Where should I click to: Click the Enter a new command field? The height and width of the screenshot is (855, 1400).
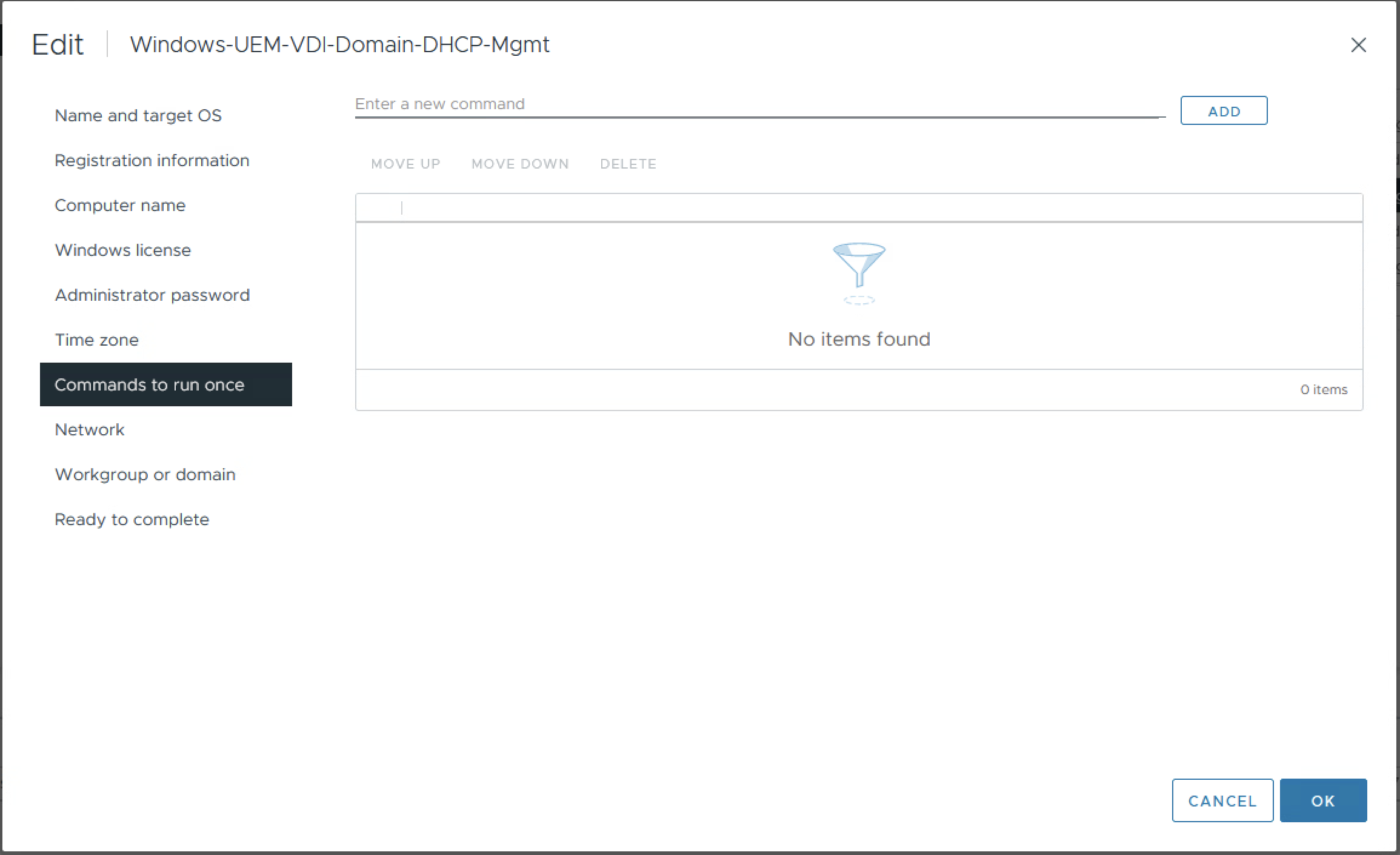(x=759, y=104)
